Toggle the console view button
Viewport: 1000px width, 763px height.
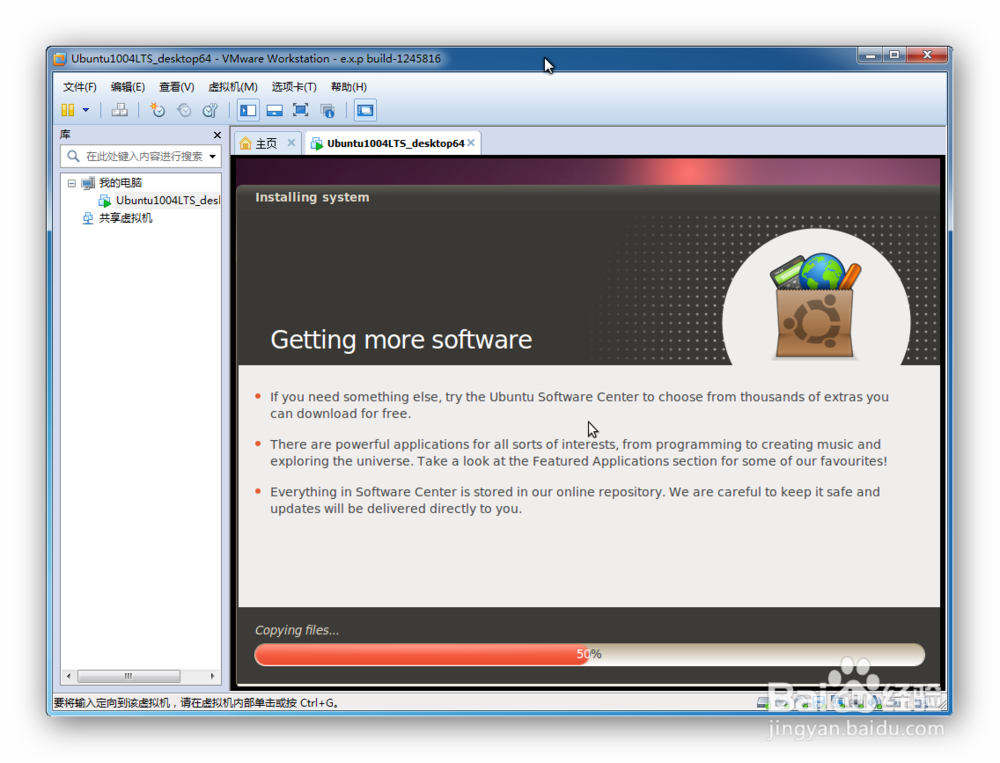(365, 110)
